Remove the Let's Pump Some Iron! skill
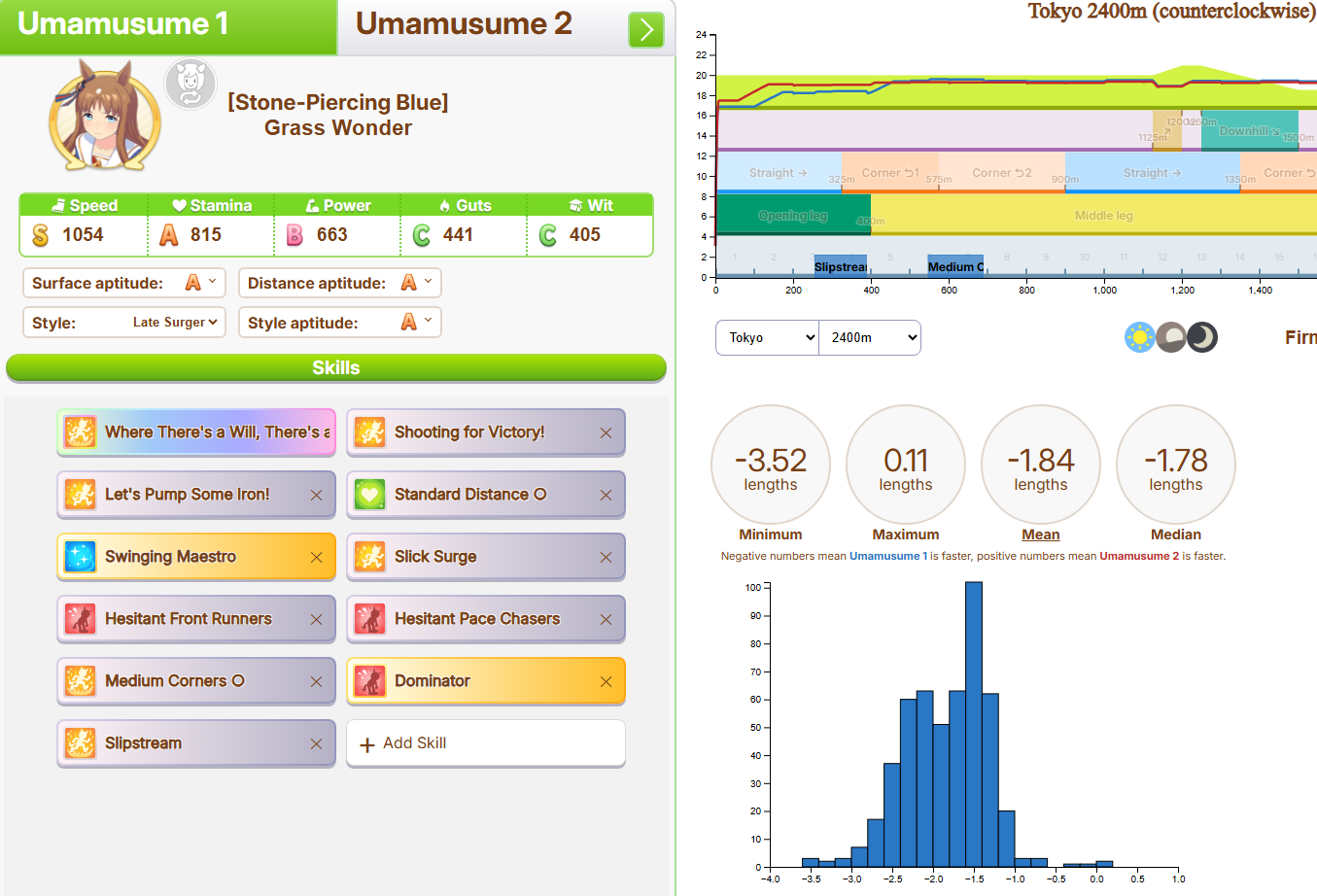This screenshot has height=896, width=1317. tap(317, 495)
